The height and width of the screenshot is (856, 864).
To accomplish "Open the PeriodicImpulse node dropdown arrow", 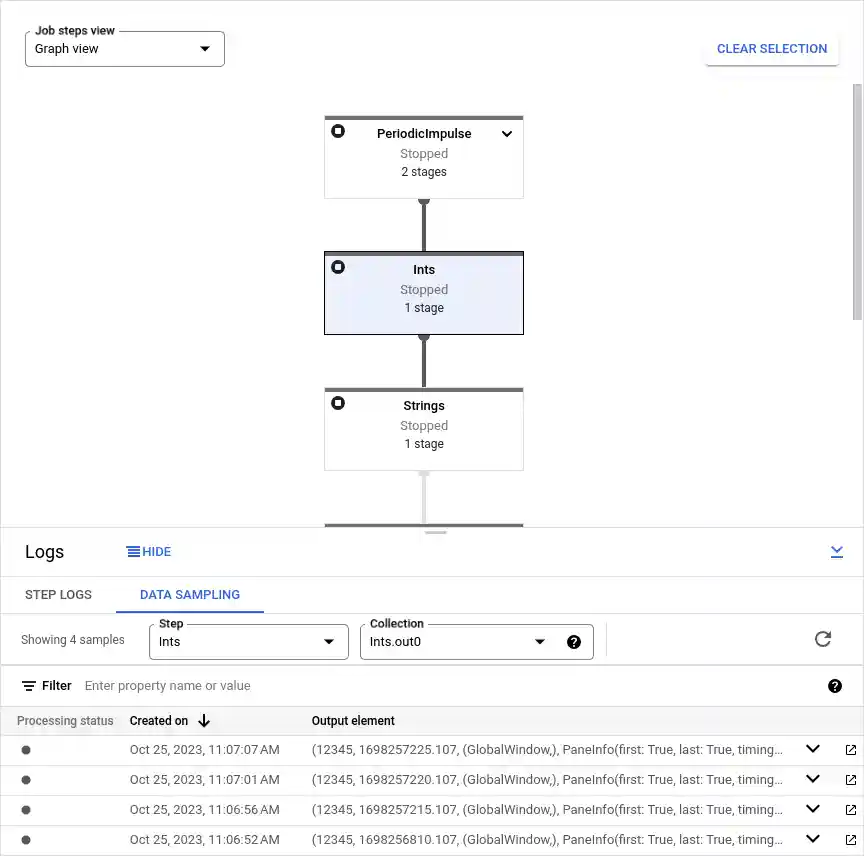I will (506, 133).
